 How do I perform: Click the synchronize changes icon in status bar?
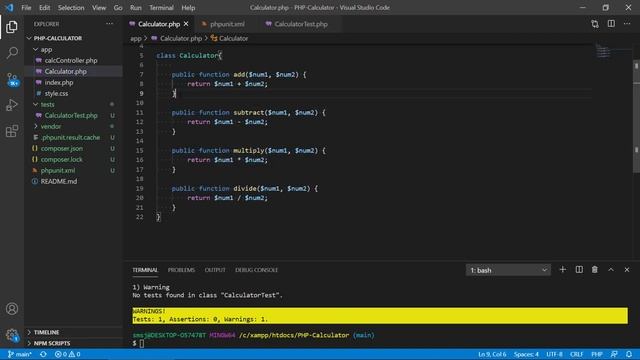pyautogui.click(x=43, y=354)
